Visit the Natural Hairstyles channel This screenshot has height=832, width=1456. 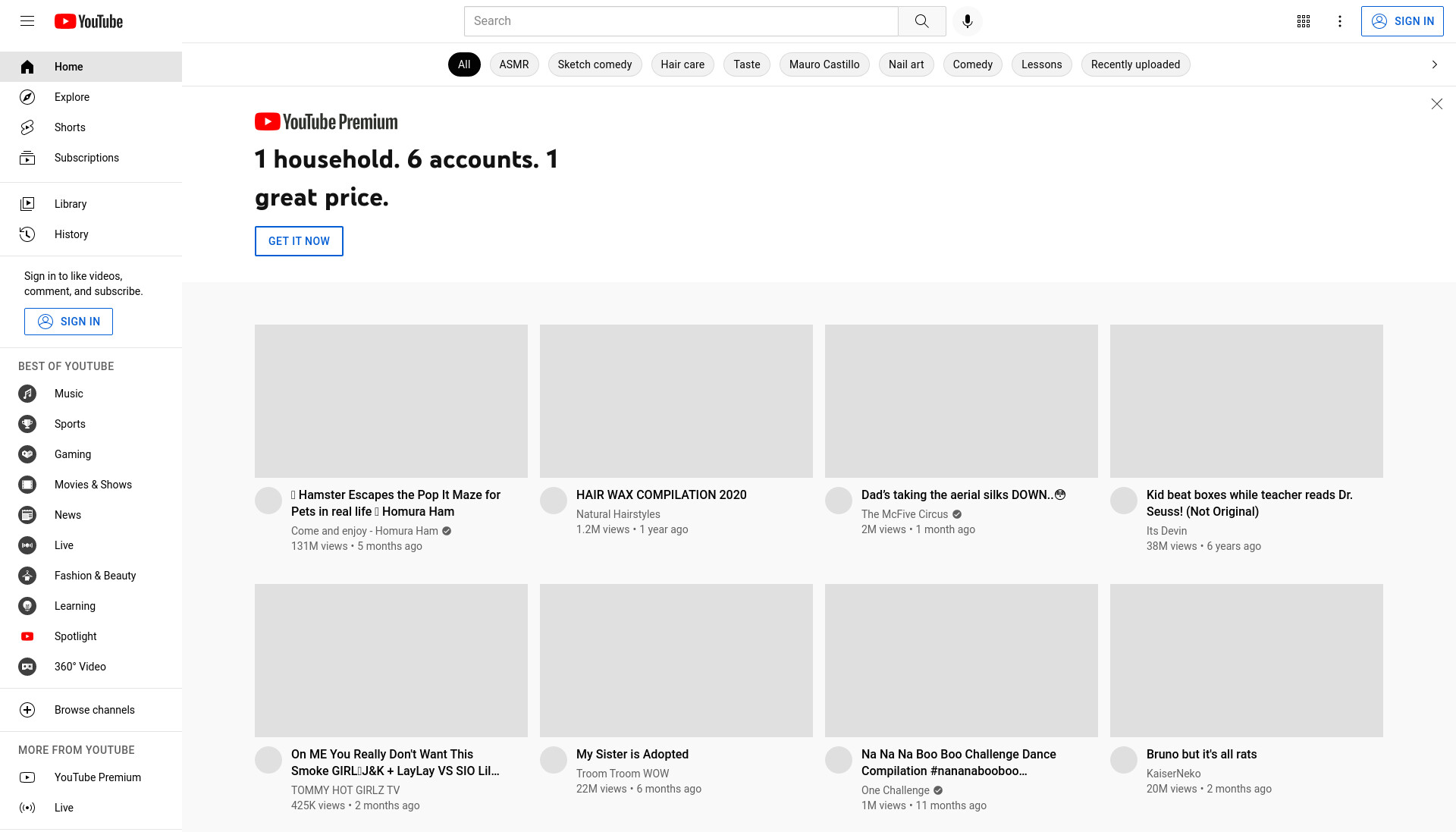click(x=618, y=514)
